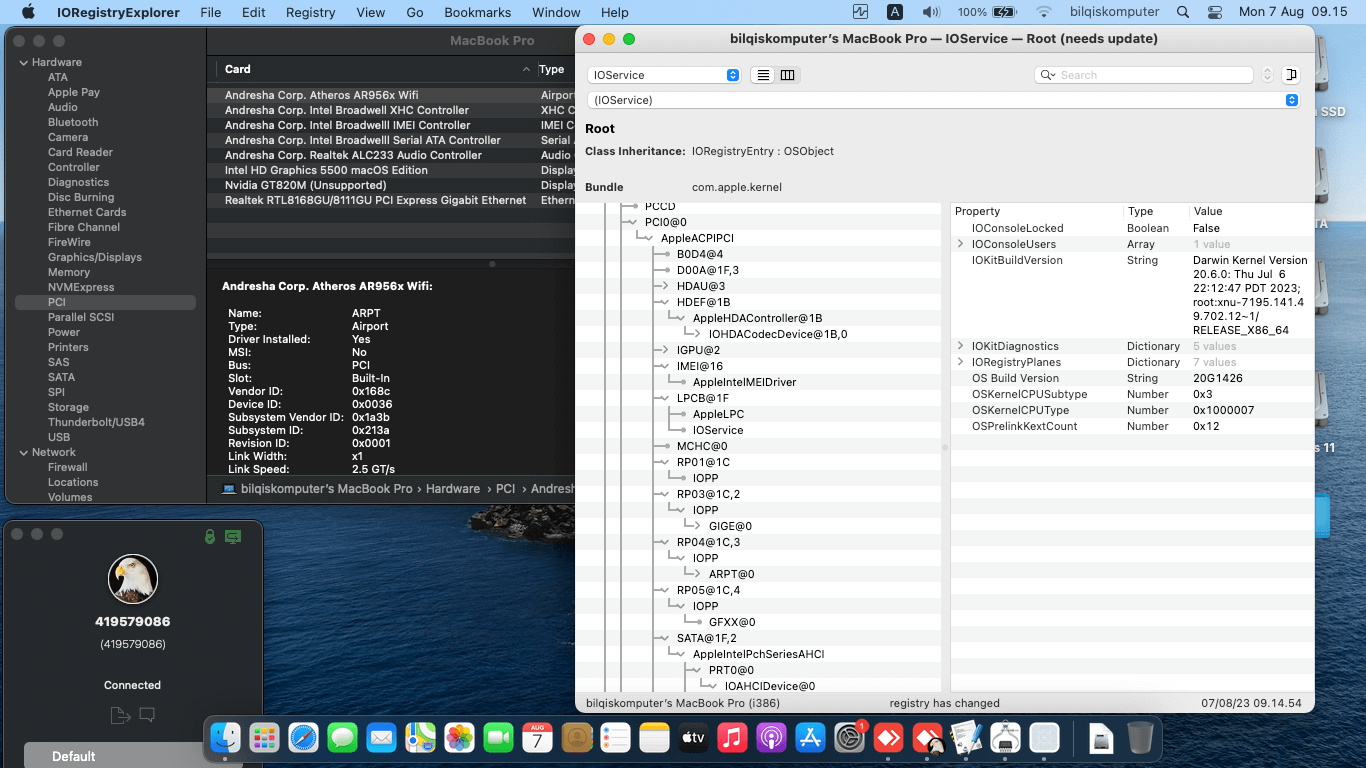Open the chat icon in AnyDesk panel

click(x=147, y=715)
